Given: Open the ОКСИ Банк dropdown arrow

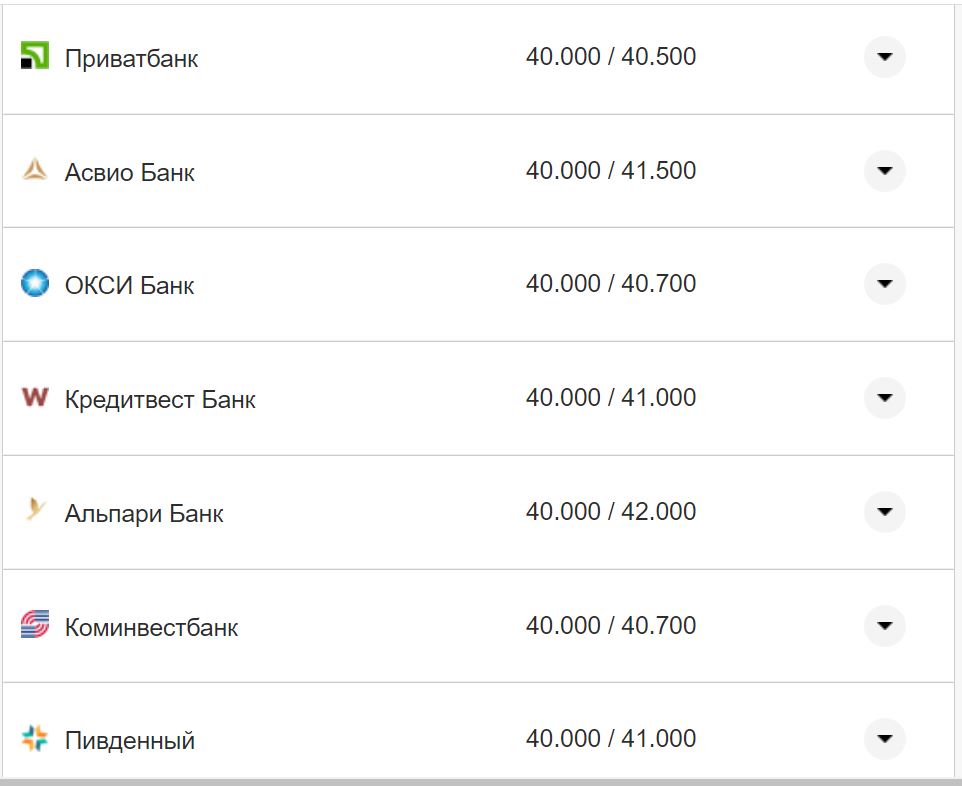Looking at the screenshot, I should tap(884, 284).
